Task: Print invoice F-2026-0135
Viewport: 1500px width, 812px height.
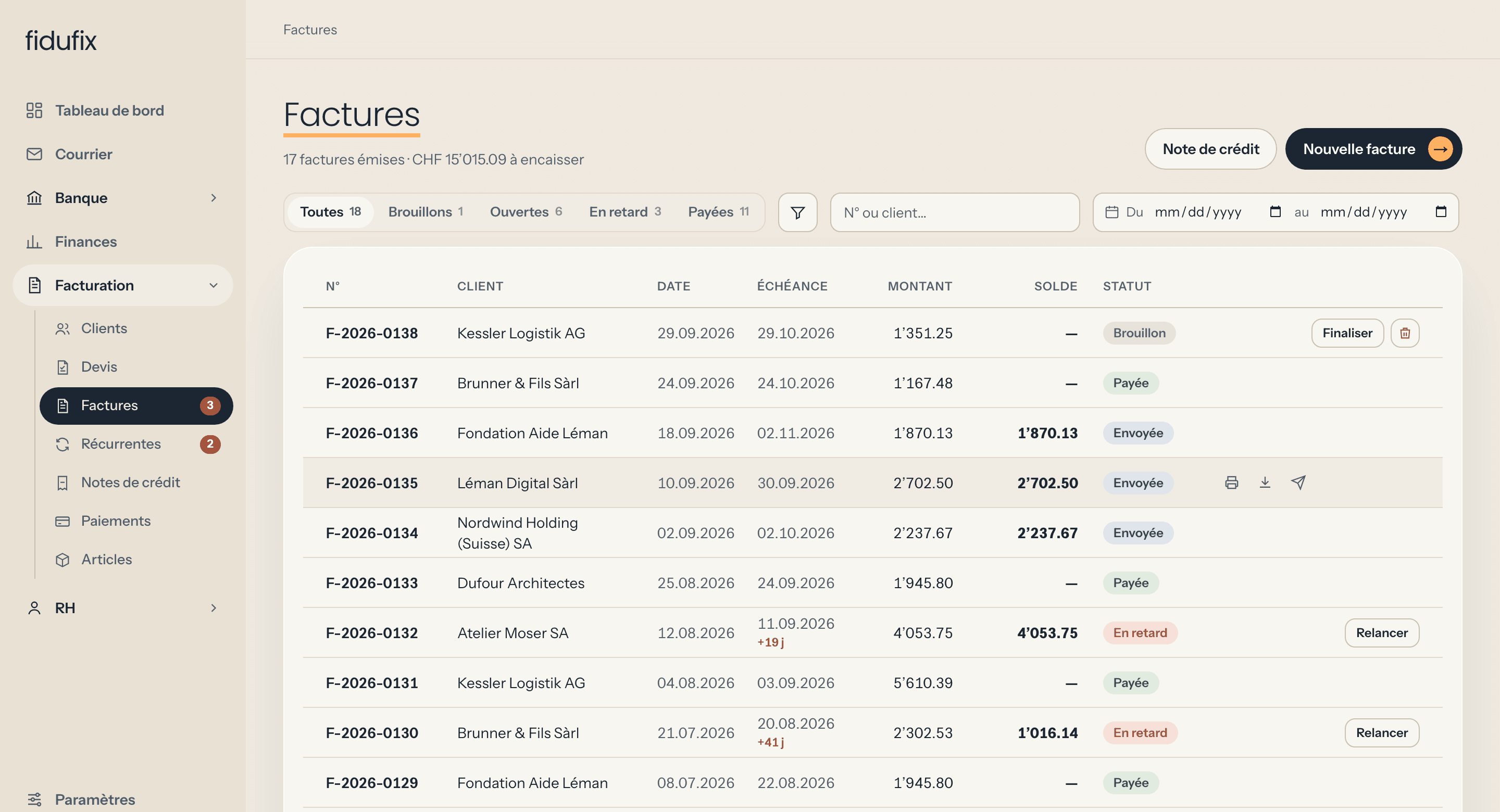Action: pyautogui.click(x=1231, y=483)
